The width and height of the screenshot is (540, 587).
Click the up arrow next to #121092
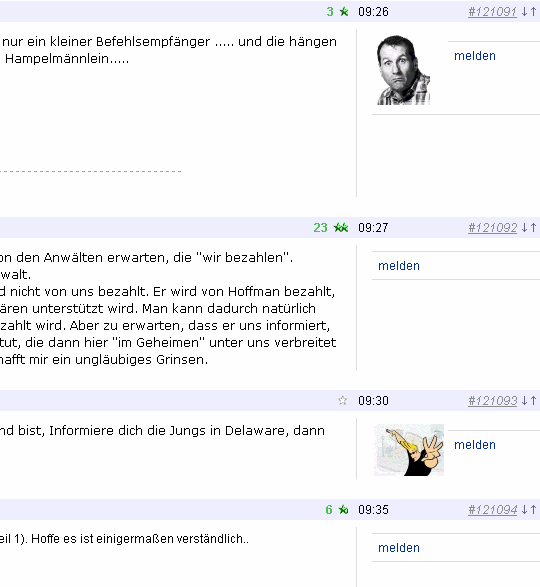pos(533,228)
